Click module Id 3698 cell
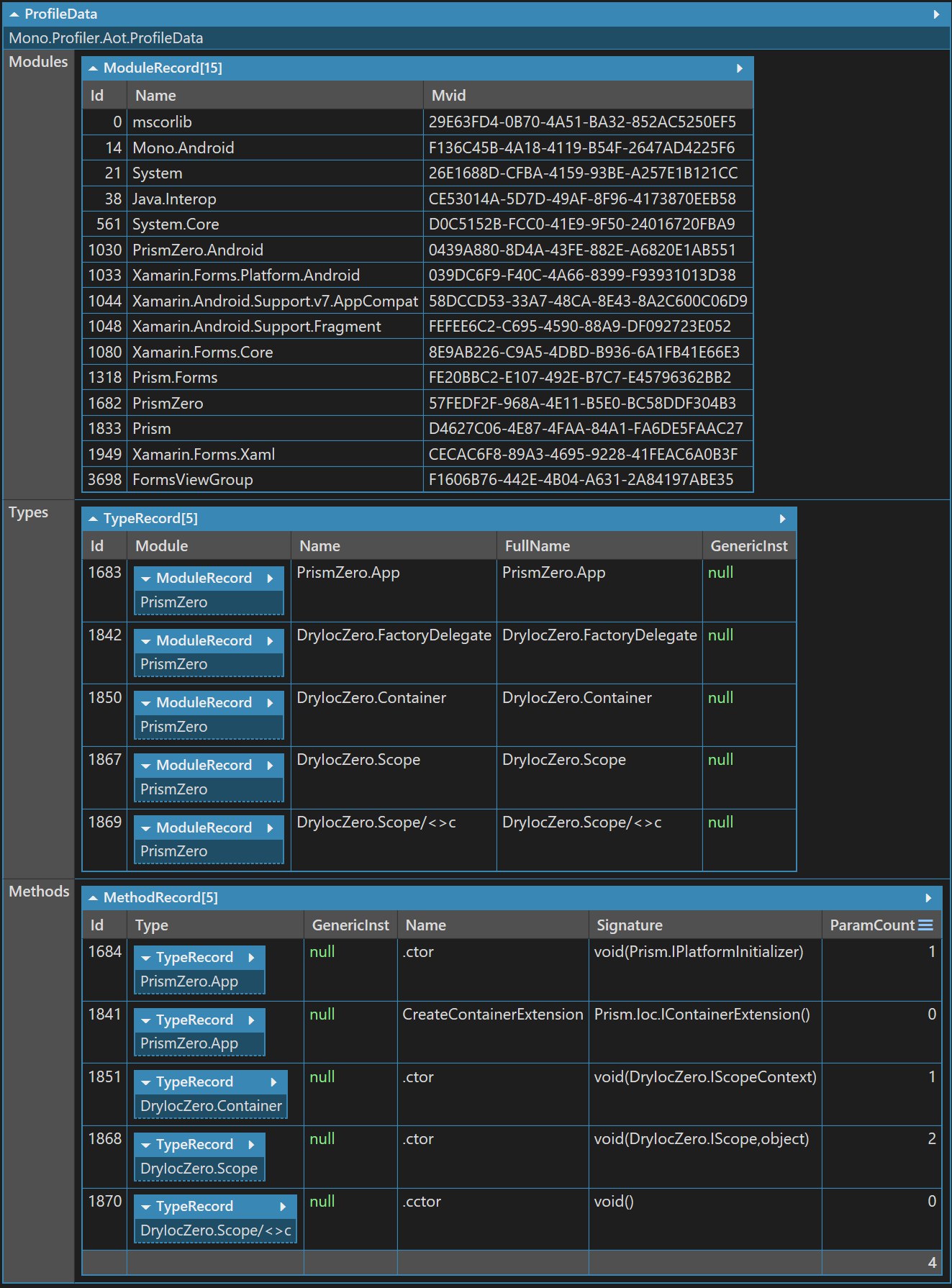Screen dimensions: 952x1288 (x=104, y=480)
